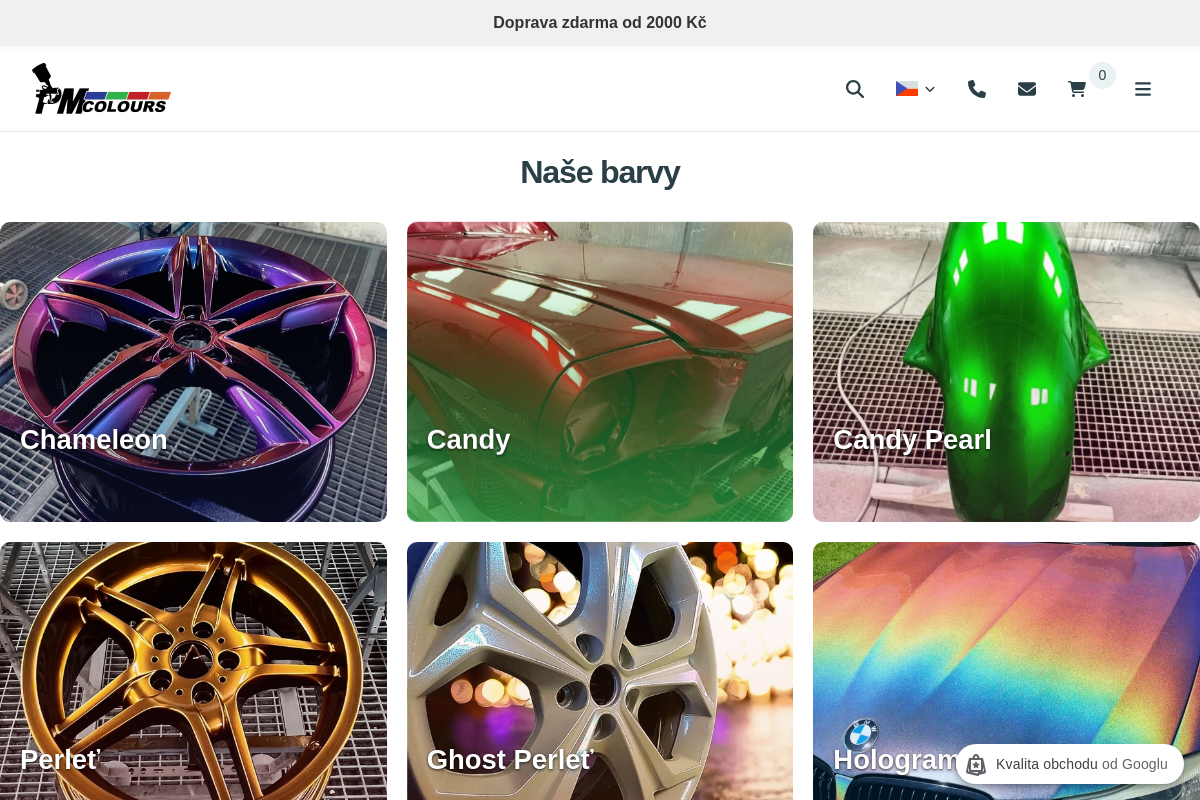Click the cart item count badge

coord(1102,75)
